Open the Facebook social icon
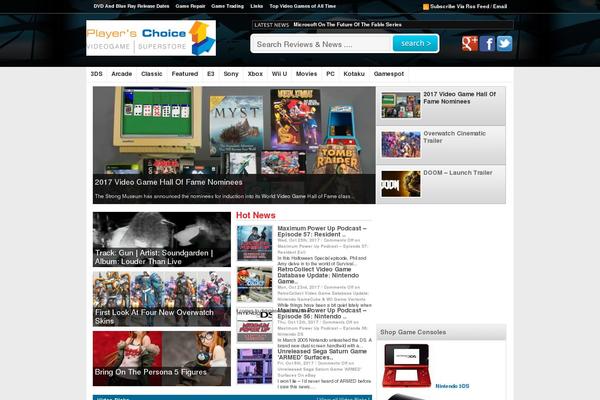This screenshot has width=600, height=400. point(487,44)
